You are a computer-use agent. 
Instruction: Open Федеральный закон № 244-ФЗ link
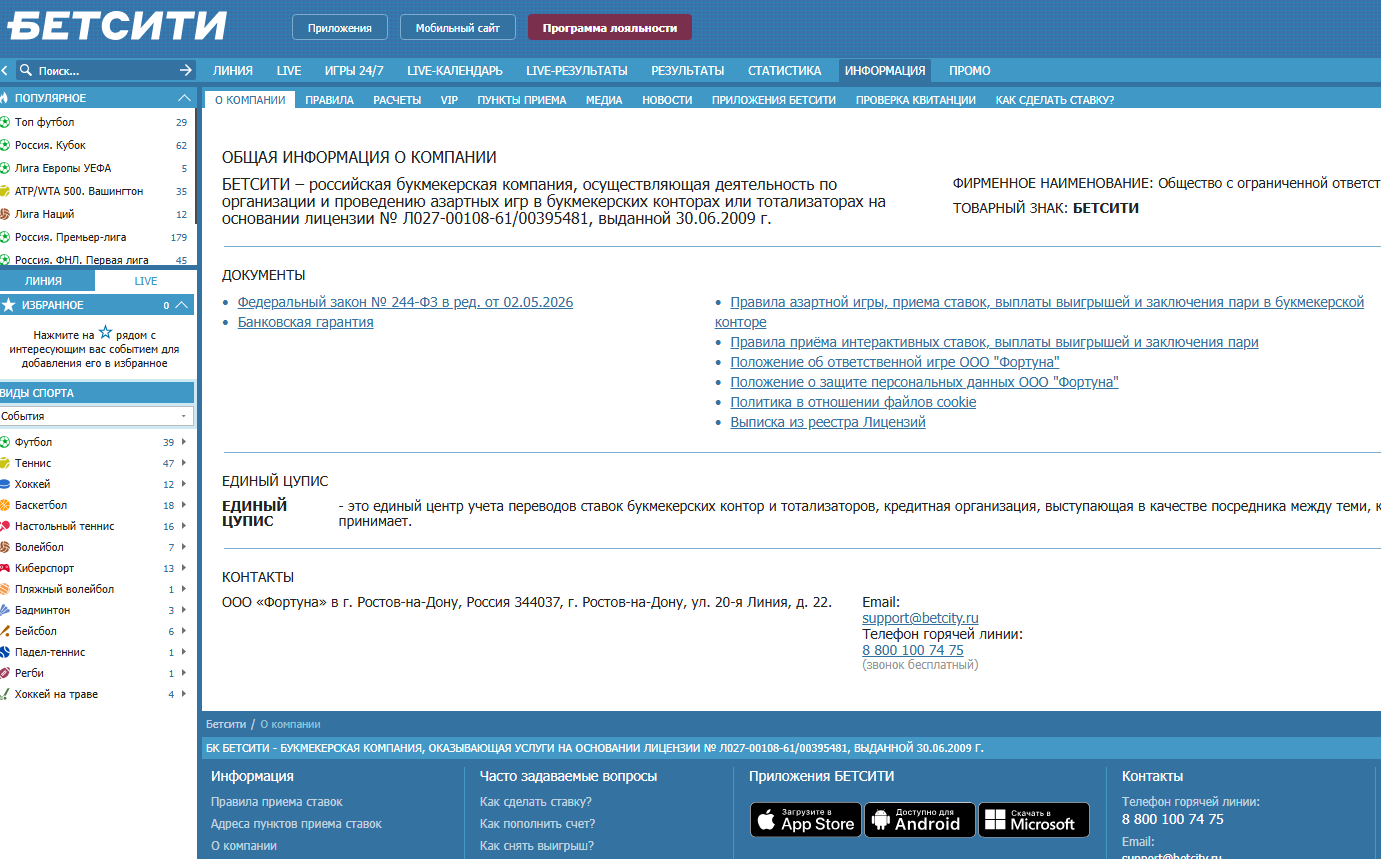point(406,302)
